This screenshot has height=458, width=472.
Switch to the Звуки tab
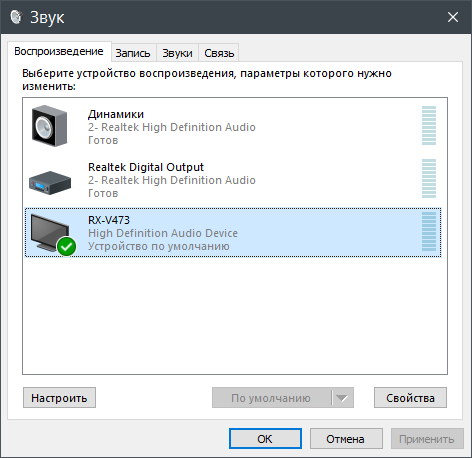[177, 53]
